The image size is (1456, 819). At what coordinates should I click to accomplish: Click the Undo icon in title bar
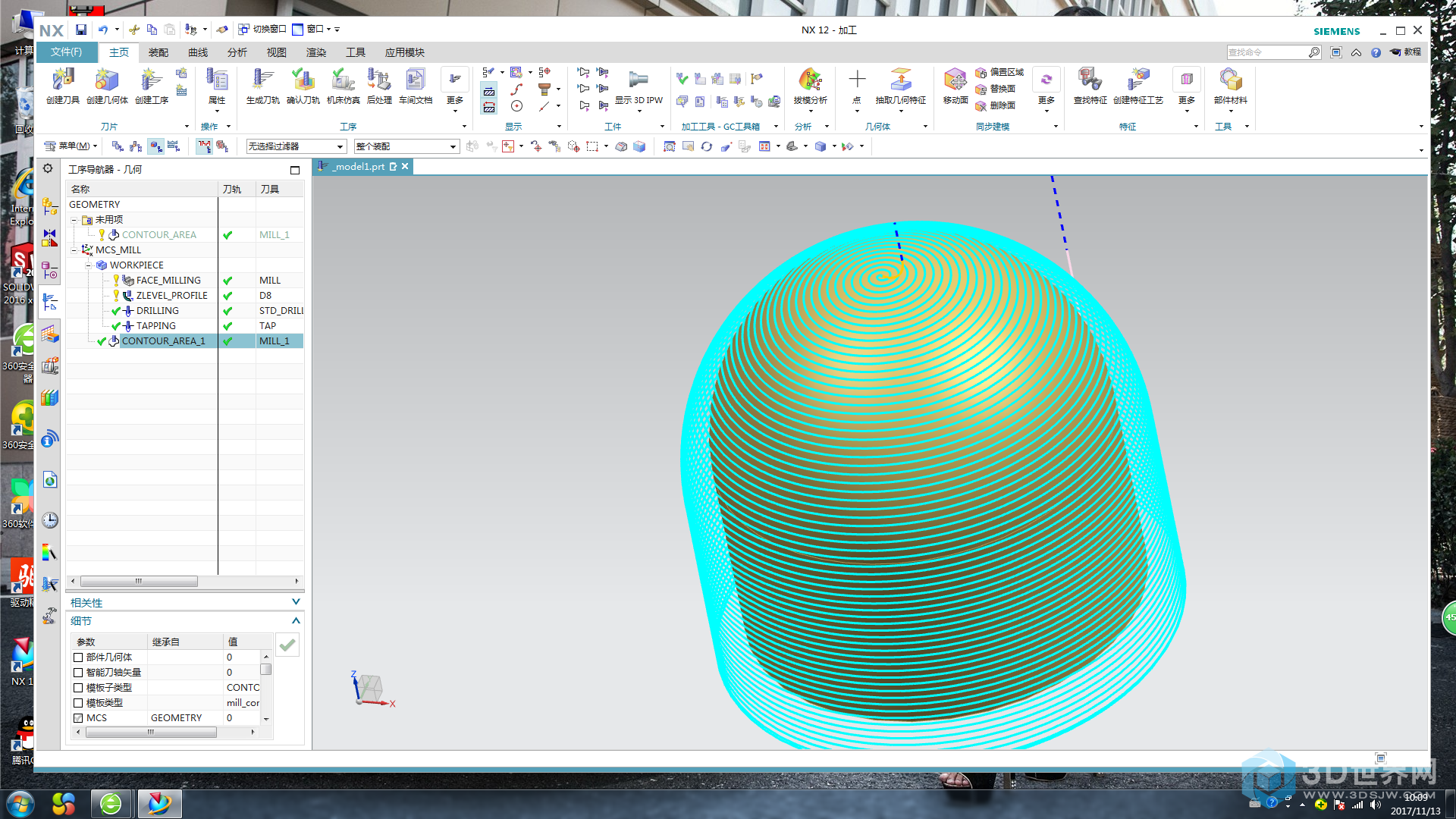click(103, 30)
